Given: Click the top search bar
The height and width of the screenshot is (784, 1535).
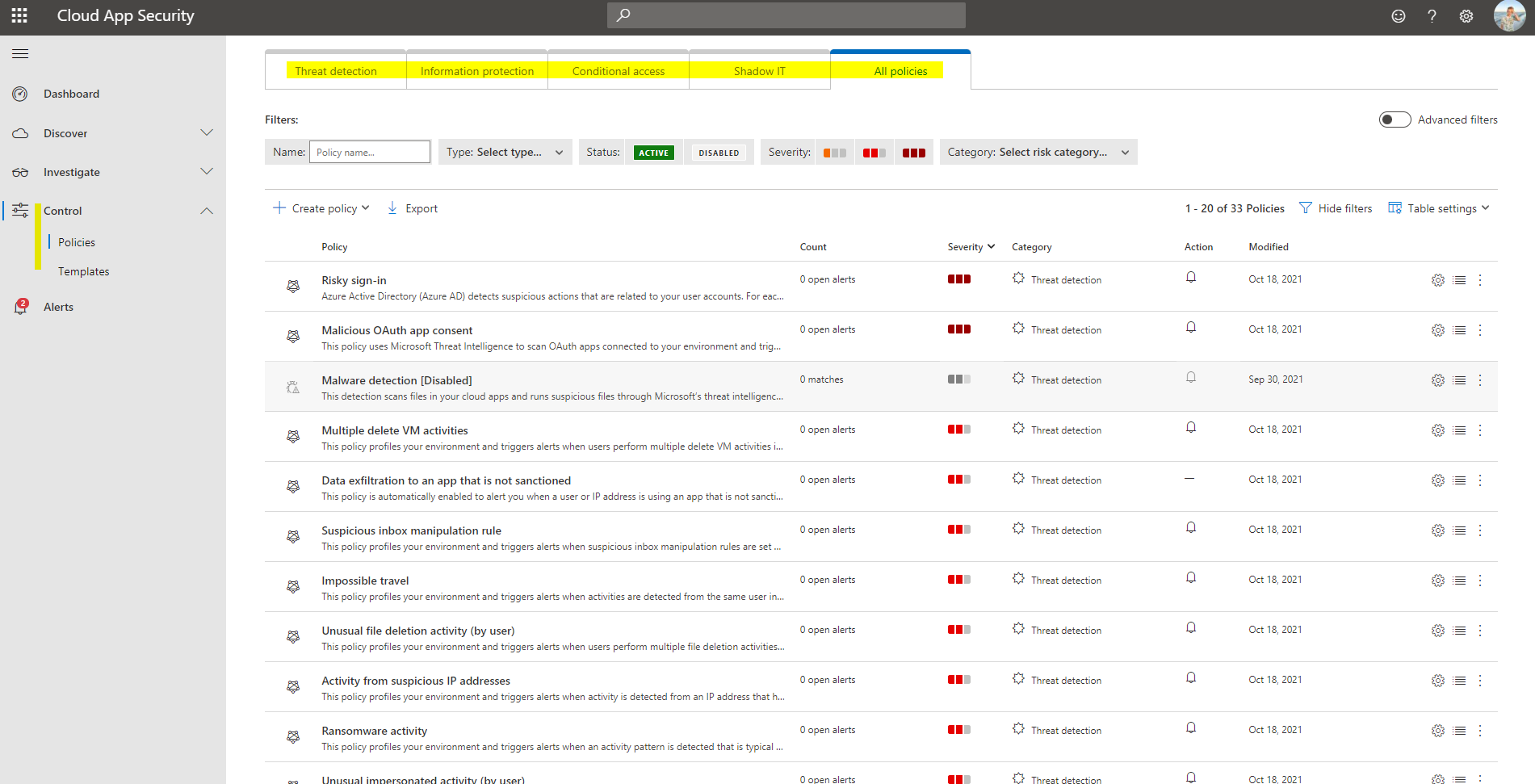Looking at the screenshot, I should [x=786, y=15].
